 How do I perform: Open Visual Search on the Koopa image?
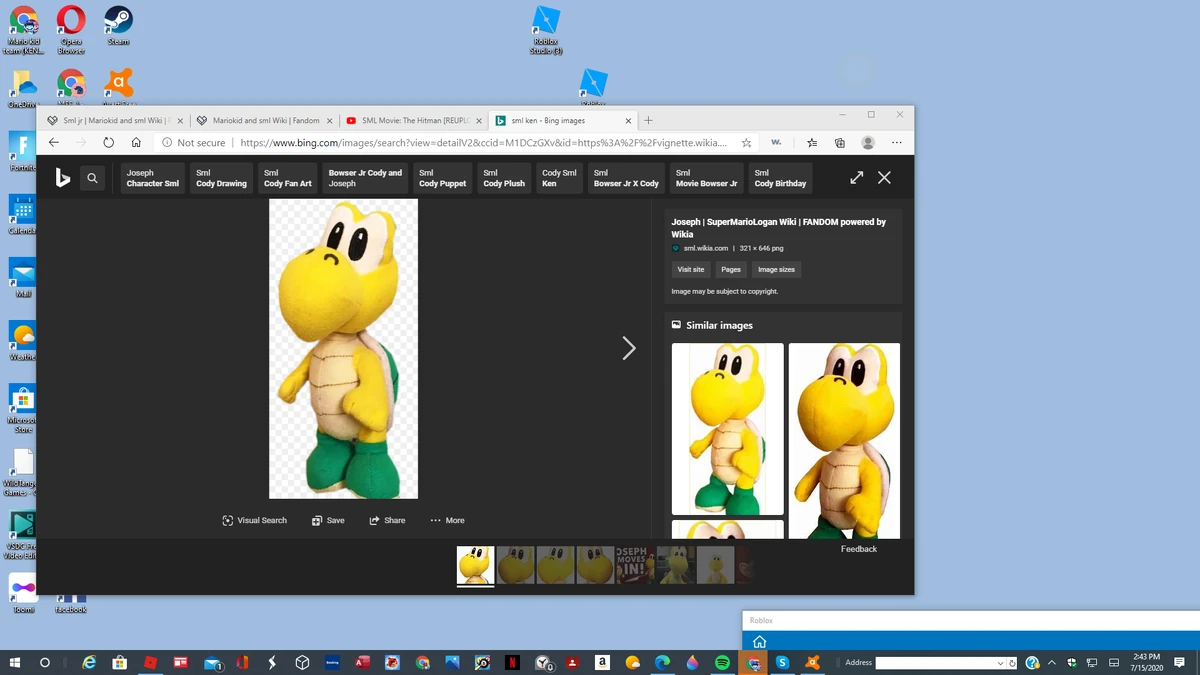tap(254, 520)
